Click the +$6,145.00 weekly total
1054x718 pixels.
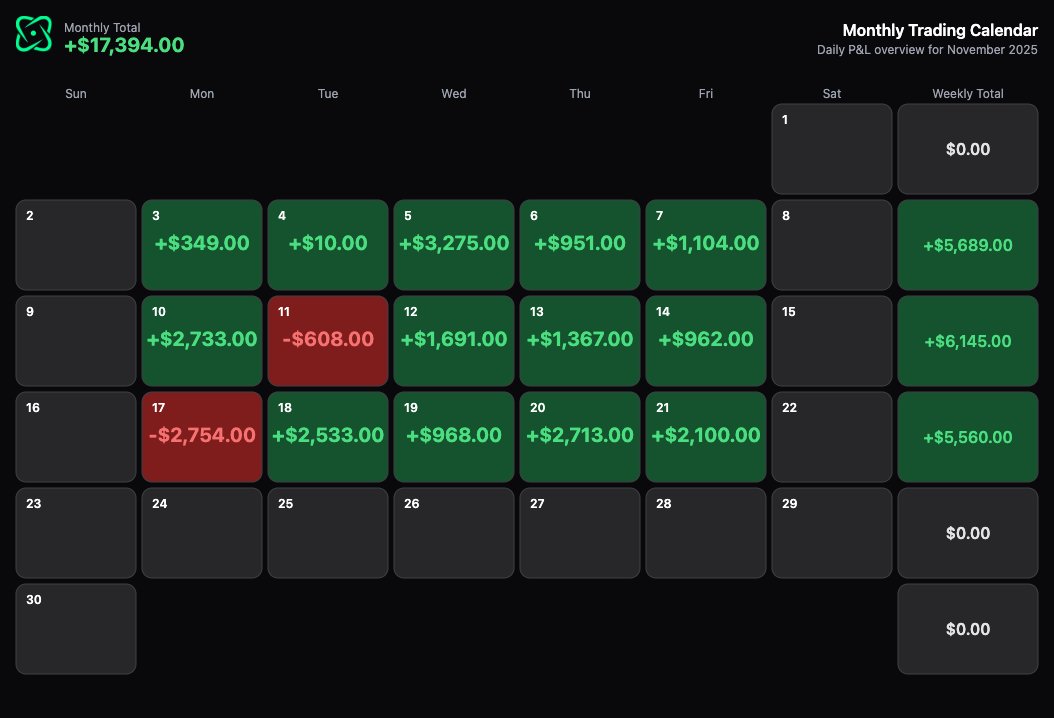pos(967,340)
